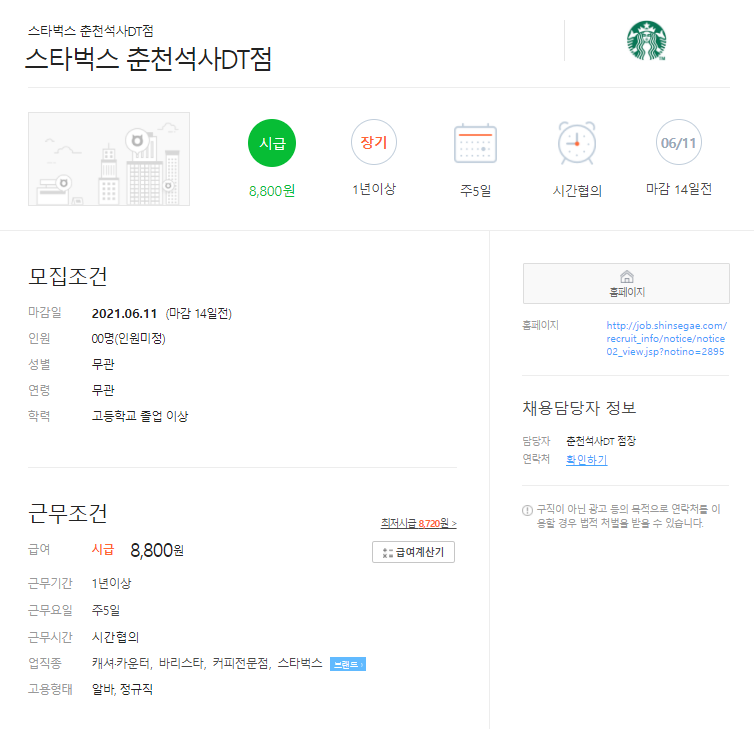The image size is (754, 729).
Task: Click 시간협의 in the 근무시간 row
Action: [115, 637]
